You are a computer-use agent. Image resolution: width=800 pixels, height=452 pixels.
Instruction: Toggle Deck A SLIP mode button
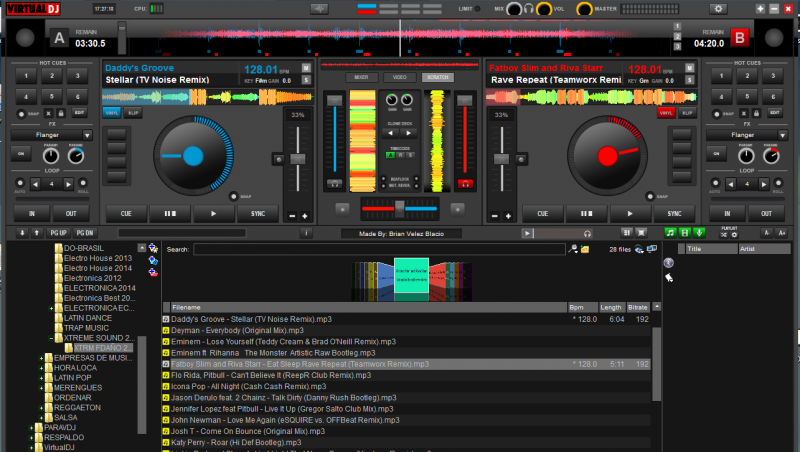click(x=133, y=113)
